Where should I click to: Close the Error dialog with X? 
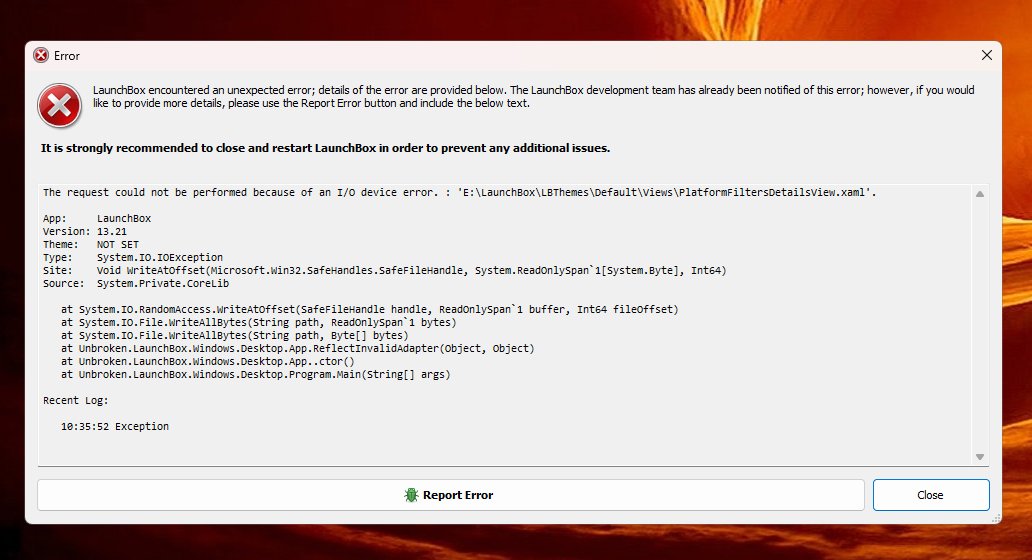[x=987, y=55]
